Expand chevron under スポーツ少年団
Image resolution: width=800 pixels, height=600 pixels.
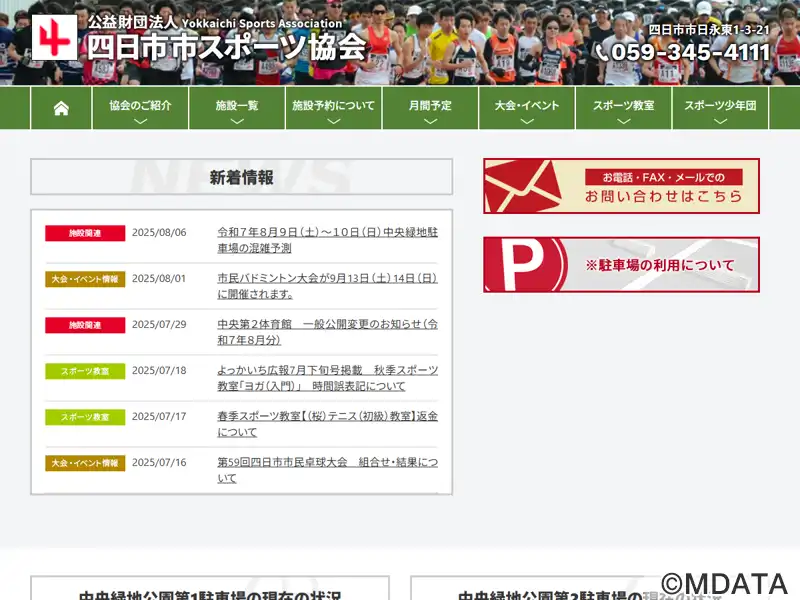720,121
